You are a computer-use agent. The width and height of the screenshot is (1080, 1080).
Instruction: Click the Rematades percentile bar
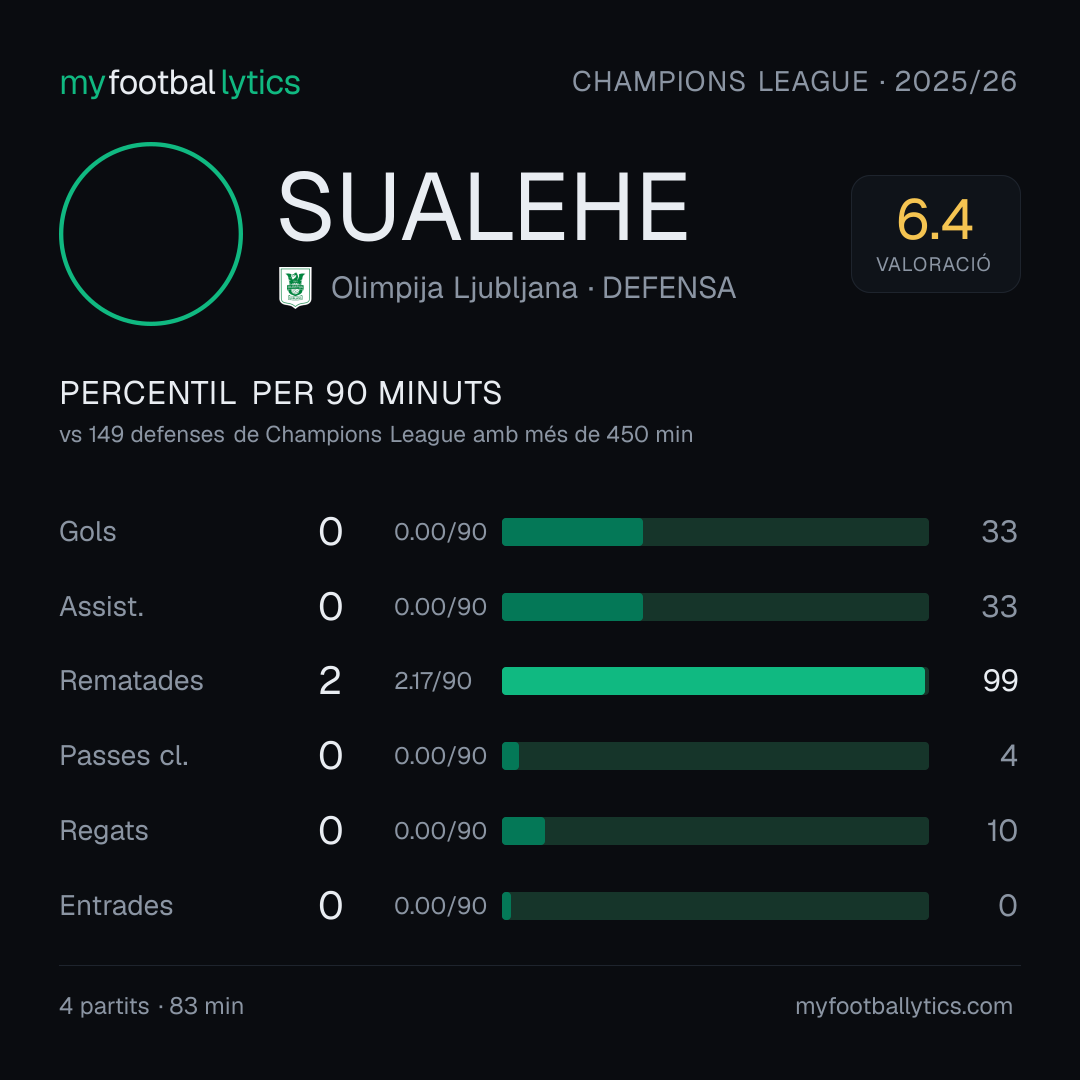715,681
